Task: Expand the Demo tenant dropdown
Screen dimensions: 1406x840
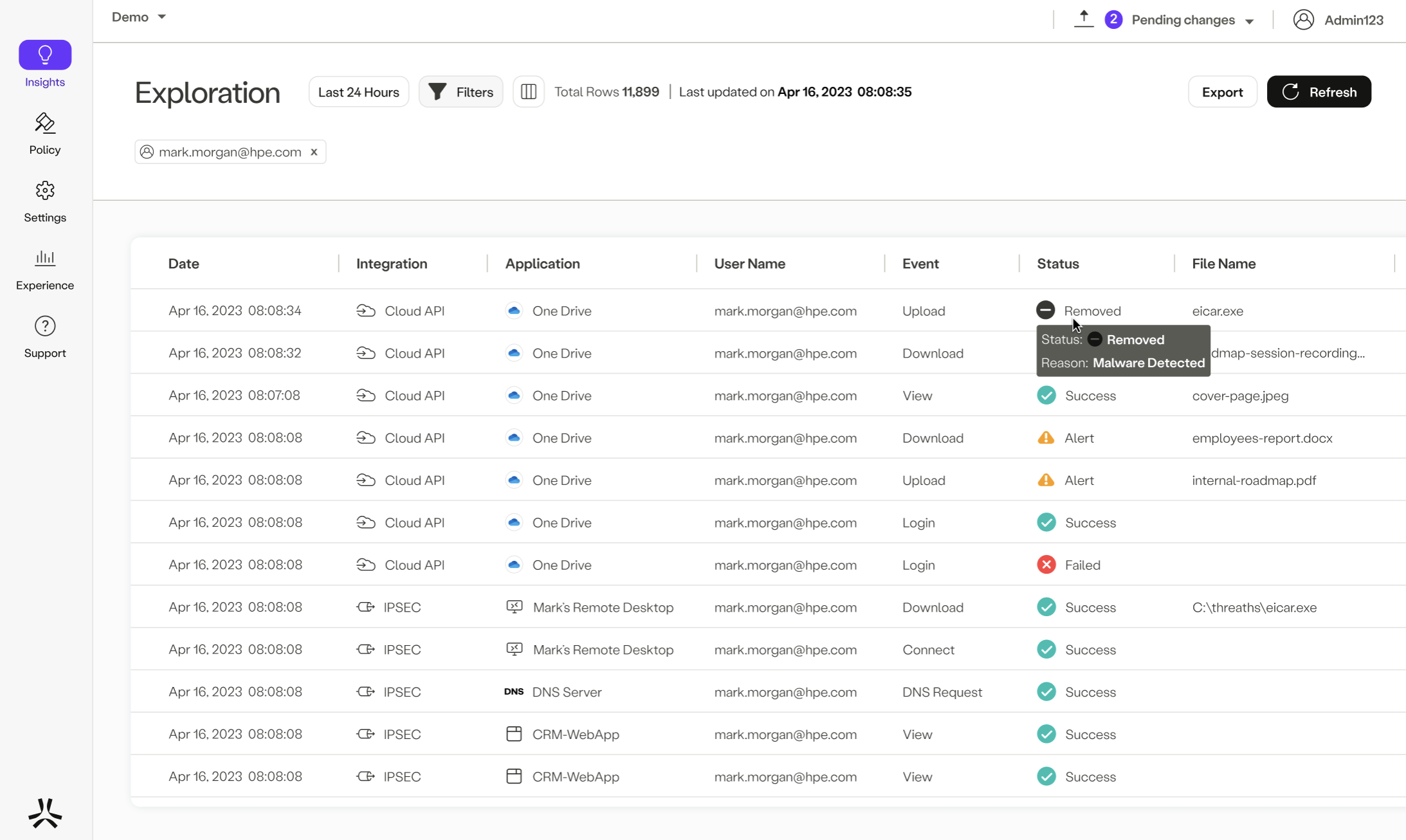Action: point(139,17)
